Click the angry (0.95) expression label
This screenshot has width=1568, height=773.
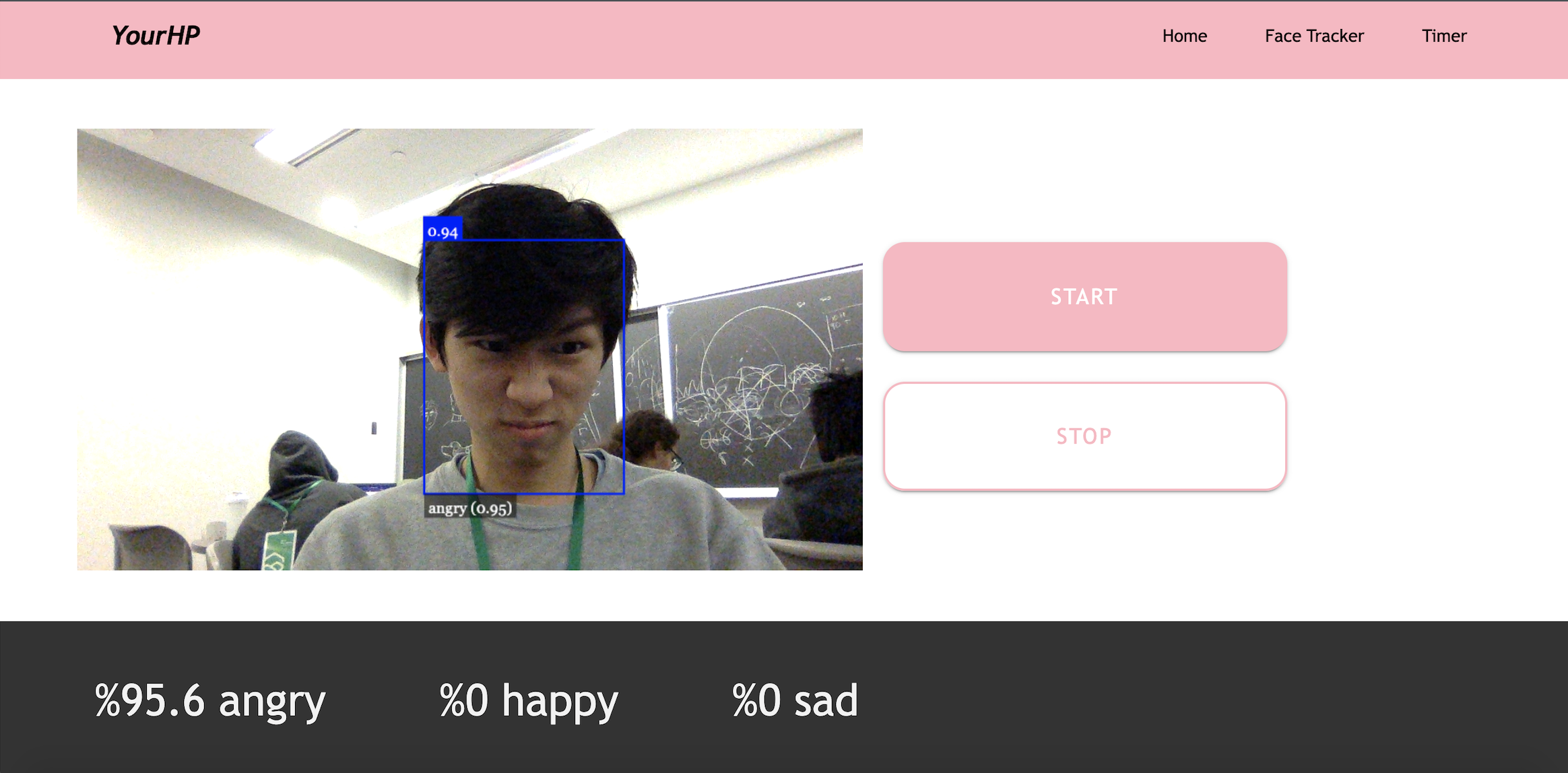coord(470,508)
